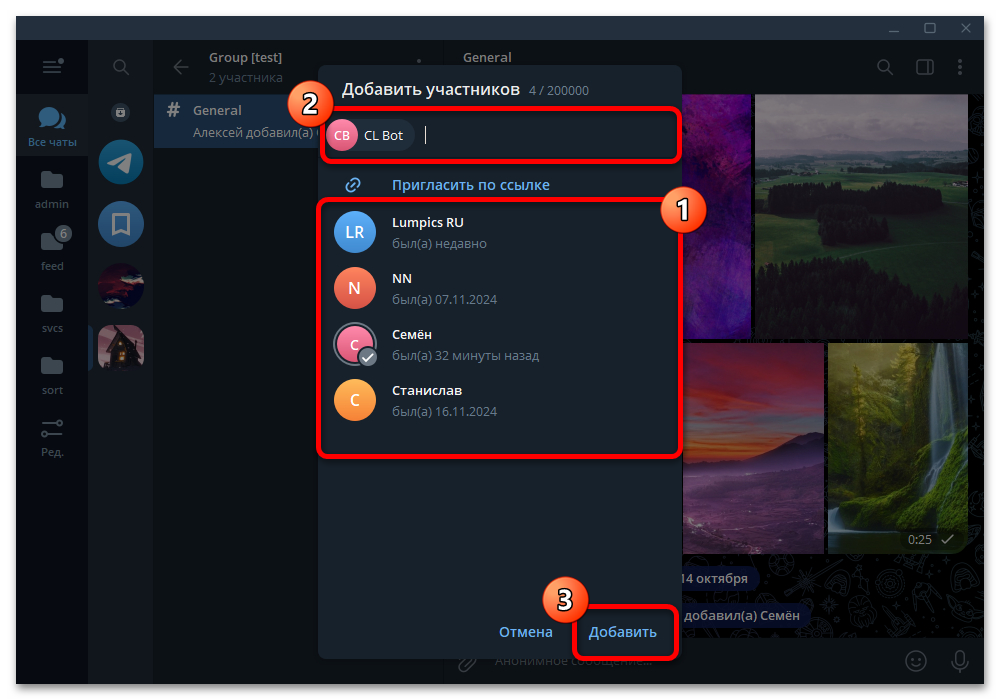
Task: Click Пригласить по ссылке invite link
Action: tap(471, 185)
